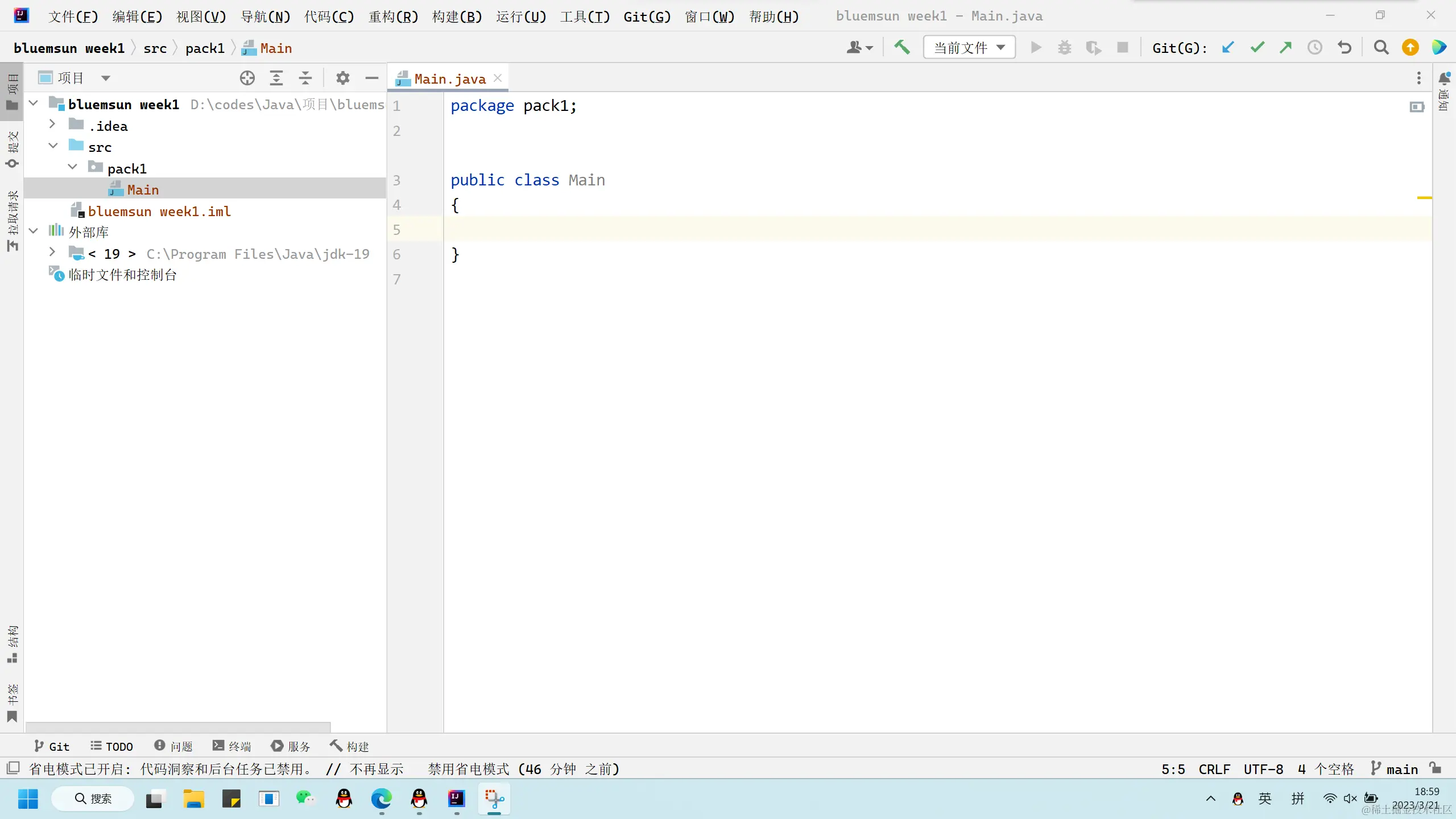
Task: Toggle read-only lock icon in status bar
Action: tap(1436, 768)
